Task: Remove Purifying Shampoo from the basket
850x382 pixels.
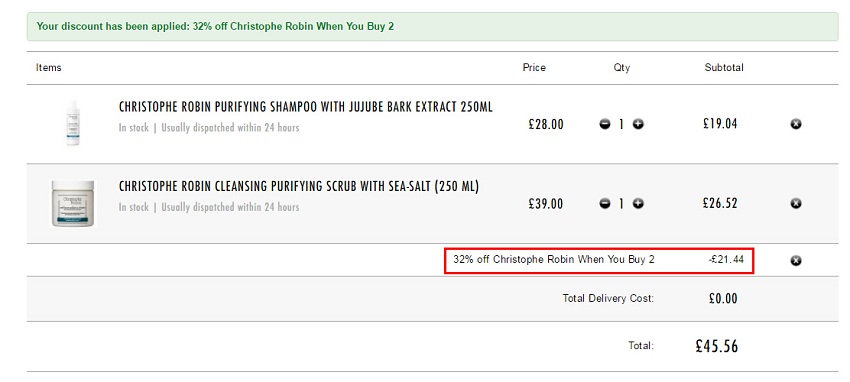Action: click(795, 124)
